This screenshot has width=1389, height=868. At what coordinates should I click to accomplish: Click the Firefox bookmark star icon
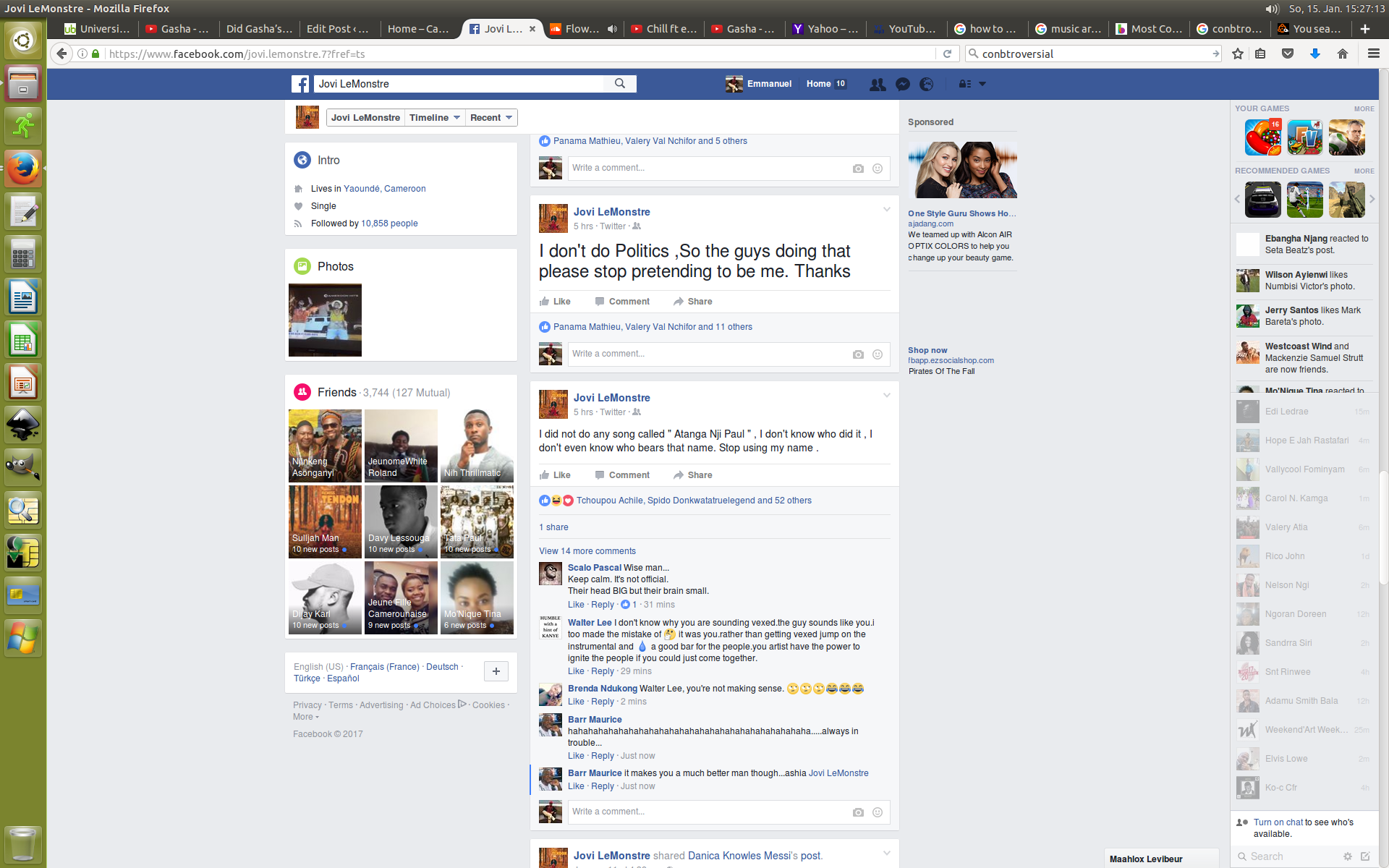(1238, 54)
